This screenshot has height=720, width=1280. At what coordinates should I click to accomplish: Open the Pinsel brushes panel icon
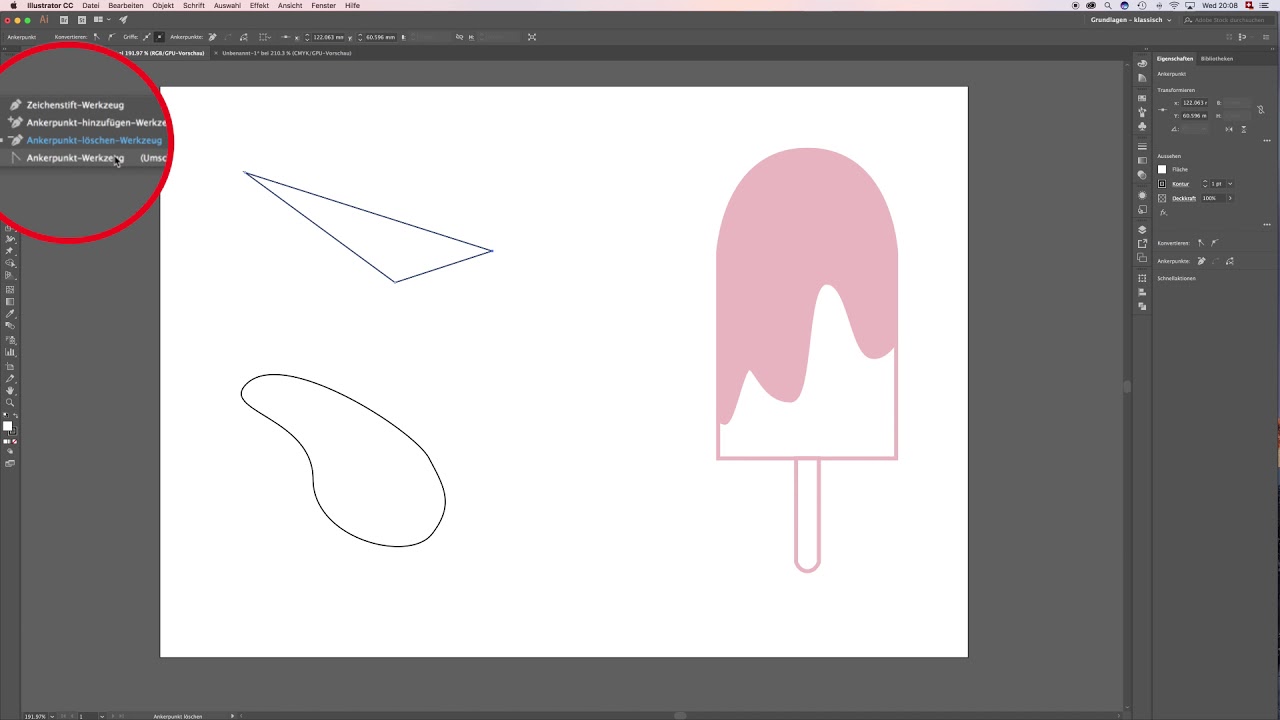pos(1142,112)
